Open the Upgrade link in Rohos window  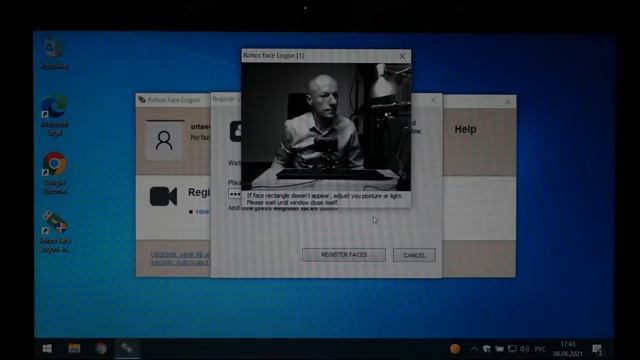180,258
